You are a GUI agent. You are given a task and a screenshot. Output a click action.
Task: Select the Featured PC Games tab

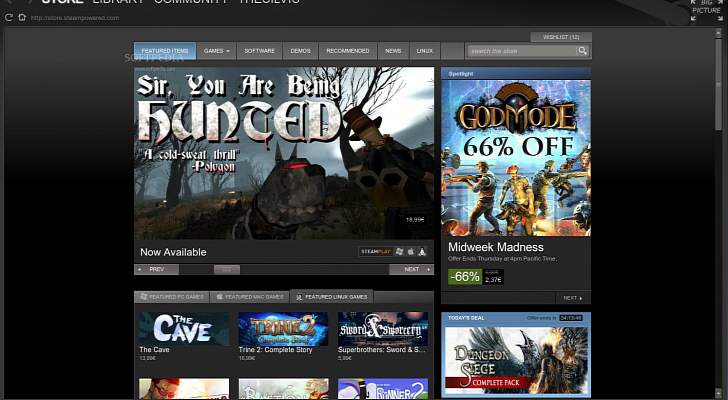point(171,297)
